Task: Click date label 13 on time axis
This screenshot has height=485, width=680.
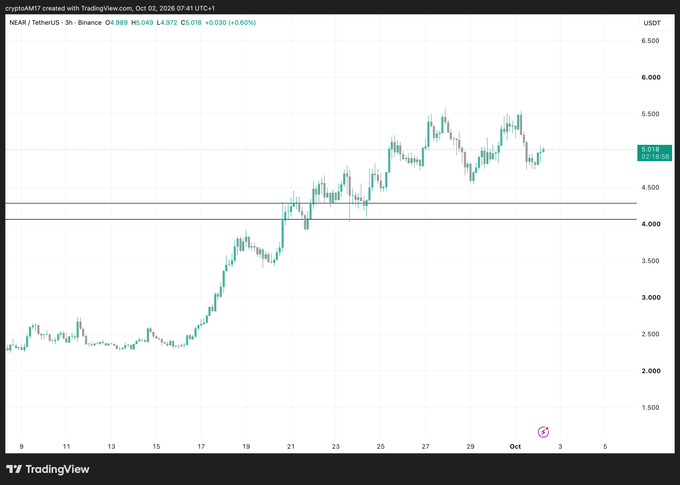Action: pyautogui.click(x=111, y=446)
